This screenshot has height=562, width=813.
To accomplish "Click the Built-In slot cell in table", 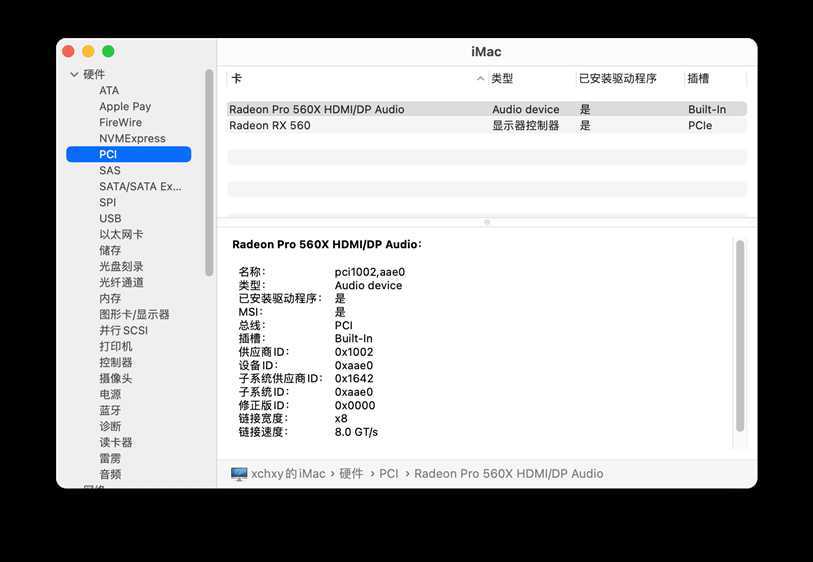I will click(707, 109).
